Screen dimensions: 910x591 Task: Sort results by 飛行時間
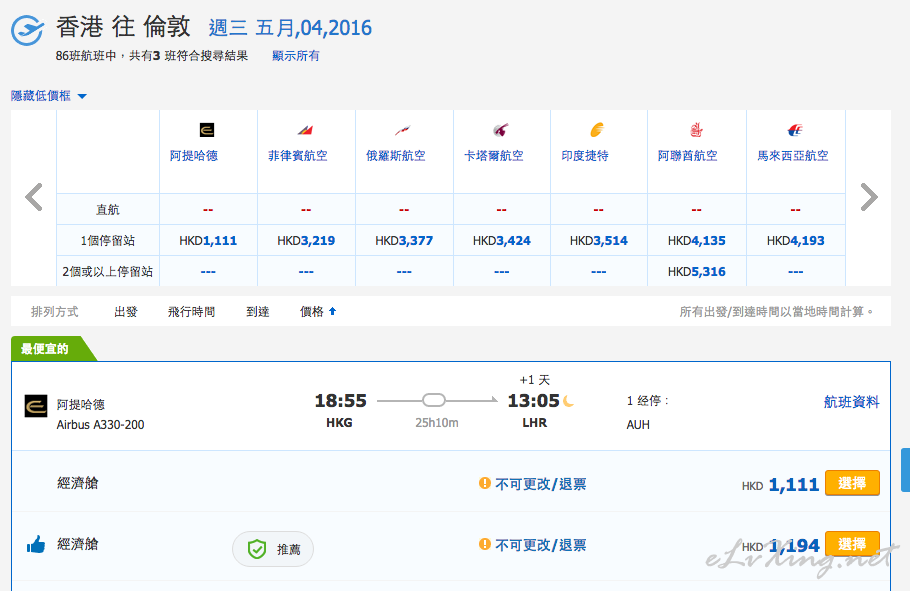click(x=192, y=312)
